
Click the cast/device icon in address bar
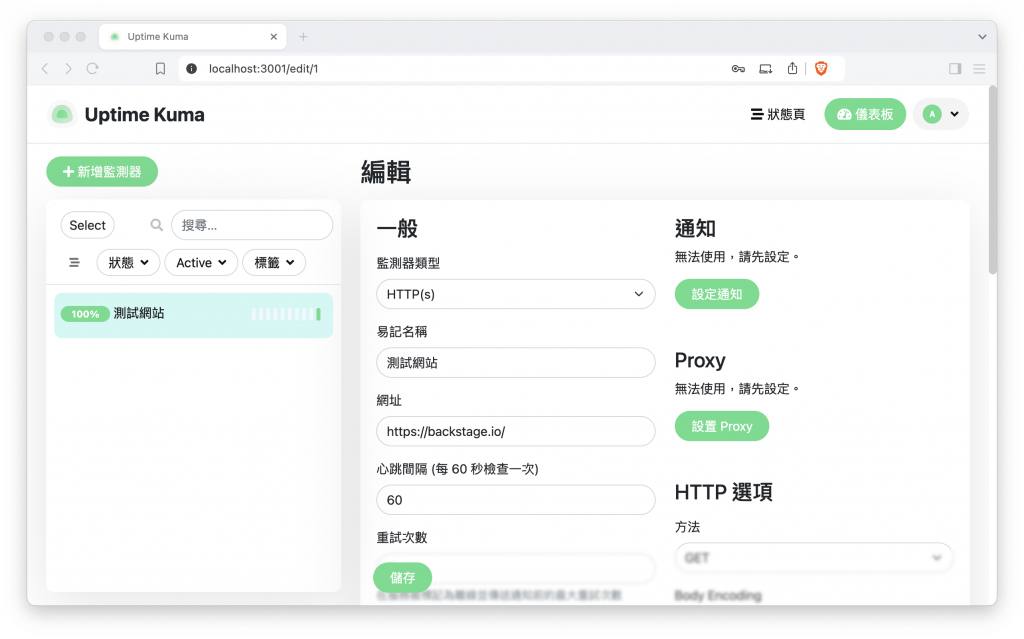tap(765, 69)
